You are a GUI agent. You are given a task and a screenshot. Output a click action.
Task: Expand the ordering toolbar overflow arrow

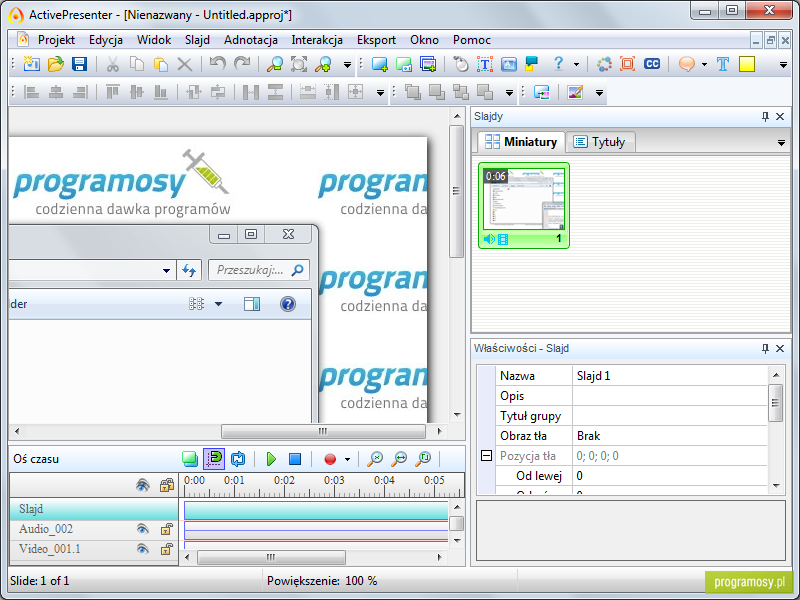coord(509,93)
